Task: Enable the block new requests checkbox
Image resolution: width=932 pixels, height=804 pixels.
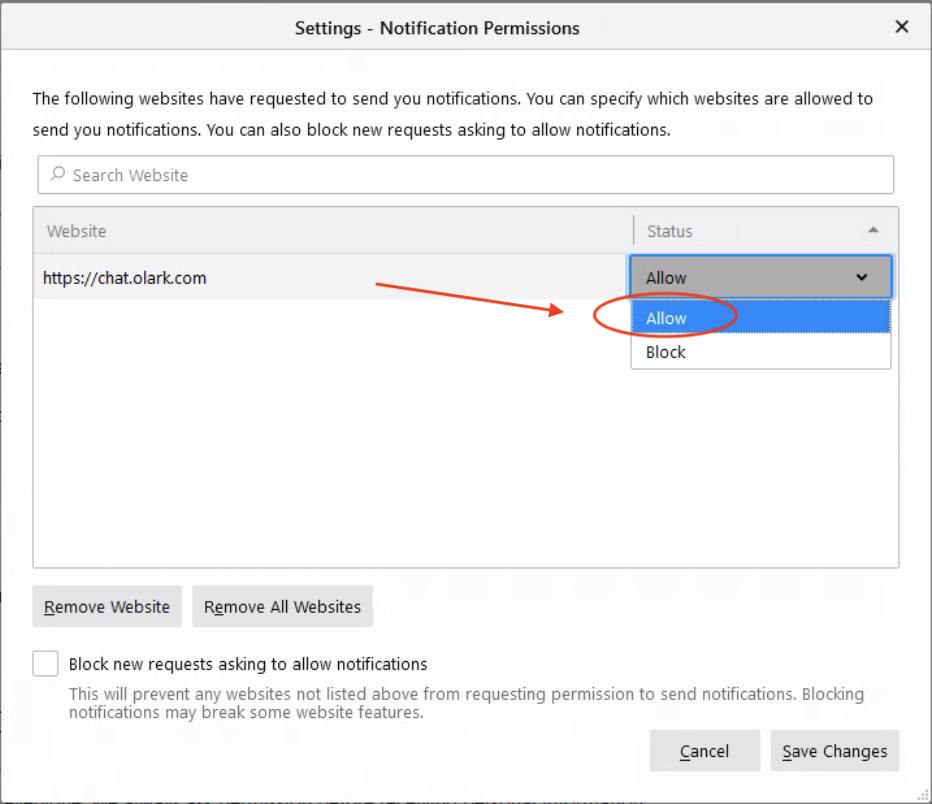Action: [45, 664]
